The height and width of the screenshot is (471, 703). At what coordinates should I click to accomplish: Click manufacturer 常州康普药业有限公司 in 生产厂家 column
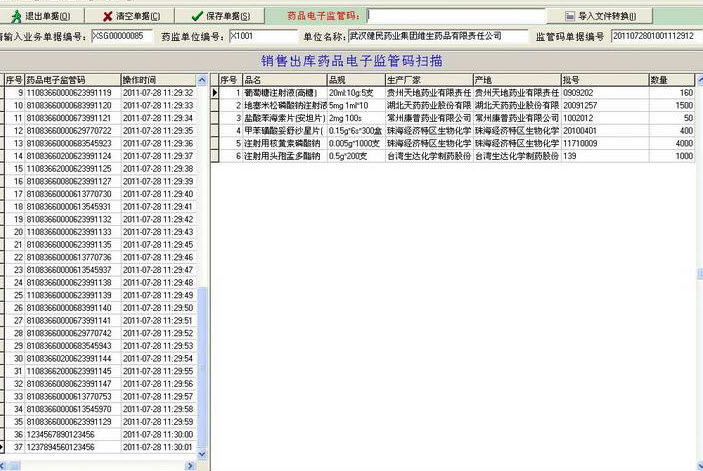(429, 118)
